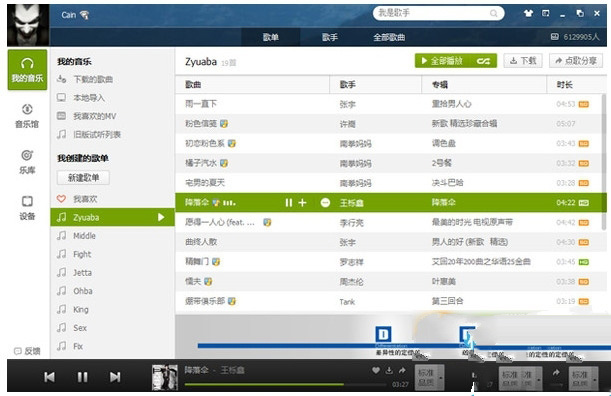Add playing song with plus icon
Viewport: 611px width, 396px height.
click(302, 203)
